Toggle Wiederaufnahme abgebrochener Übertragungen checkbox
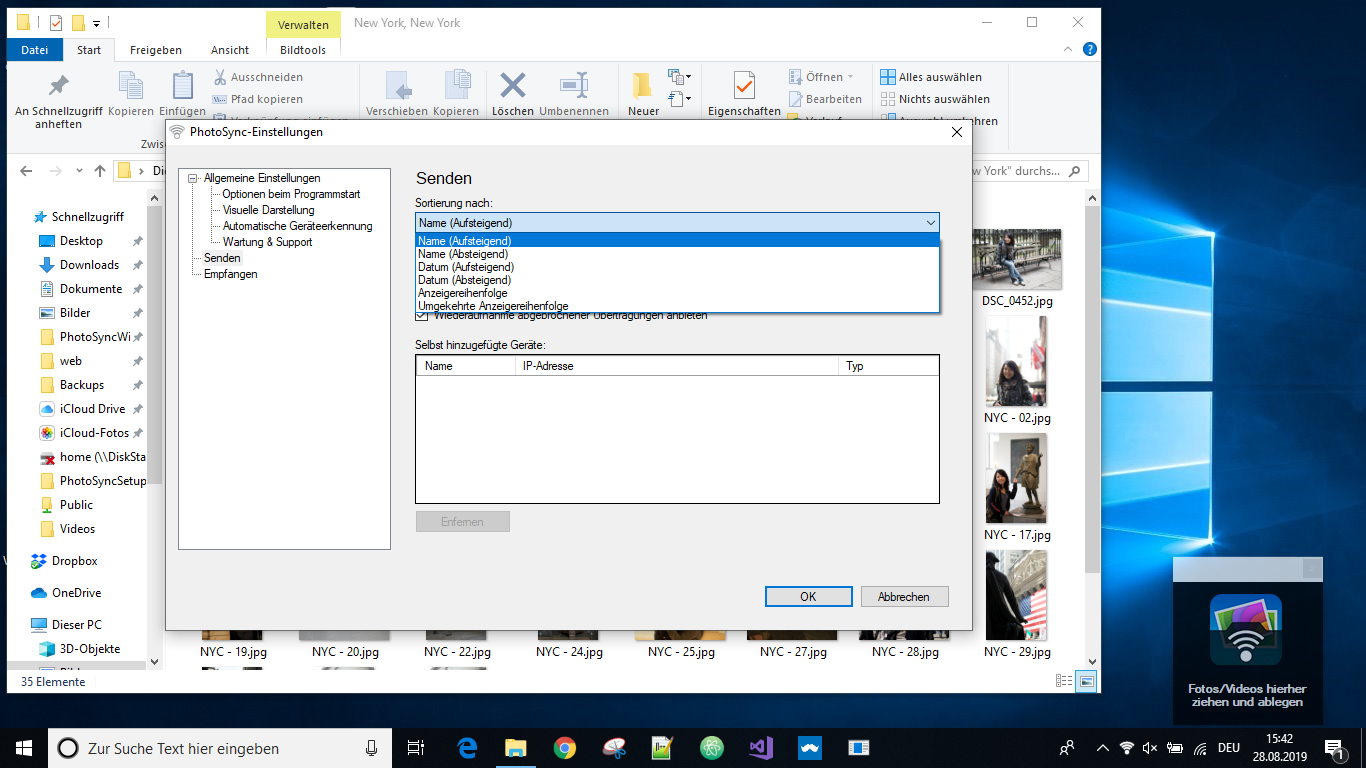 click(x=421, y=316)
